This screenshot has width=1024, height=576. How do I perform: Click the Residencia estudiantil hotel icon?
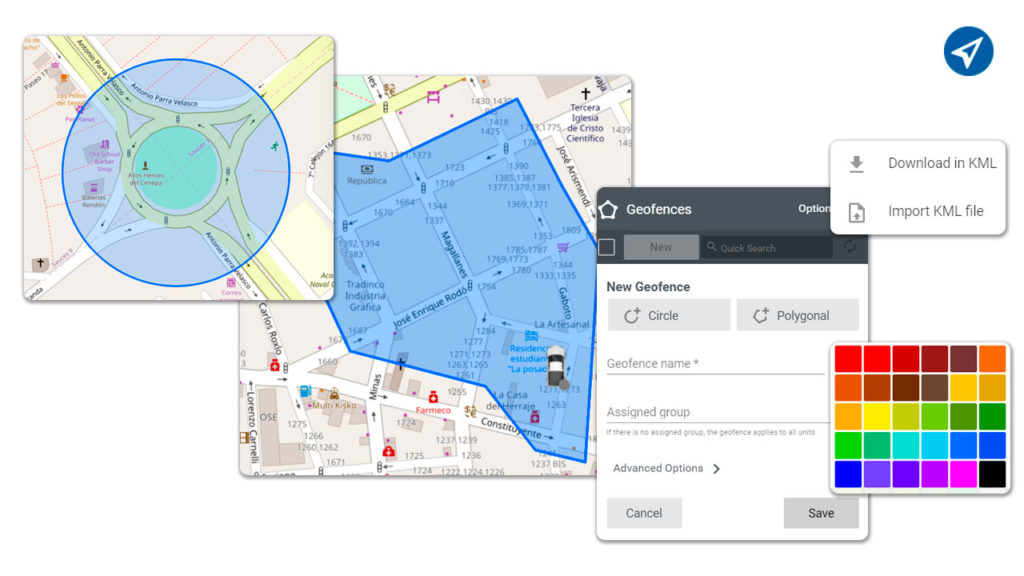click(x=531, y=336)
